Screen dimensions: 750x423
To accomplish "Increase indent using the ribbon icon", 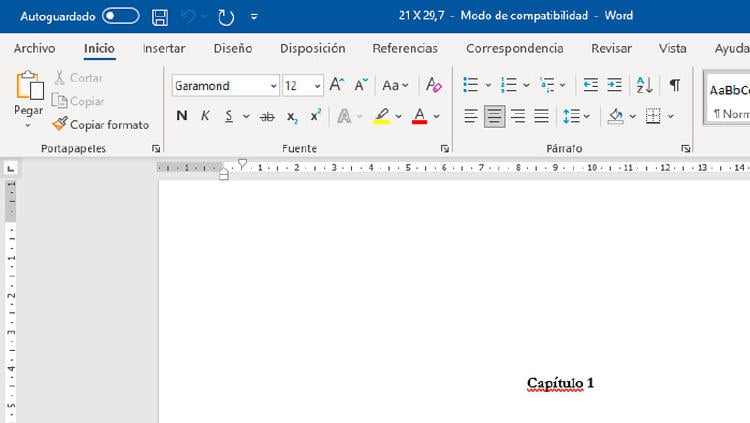I will [x=614, y=86].
